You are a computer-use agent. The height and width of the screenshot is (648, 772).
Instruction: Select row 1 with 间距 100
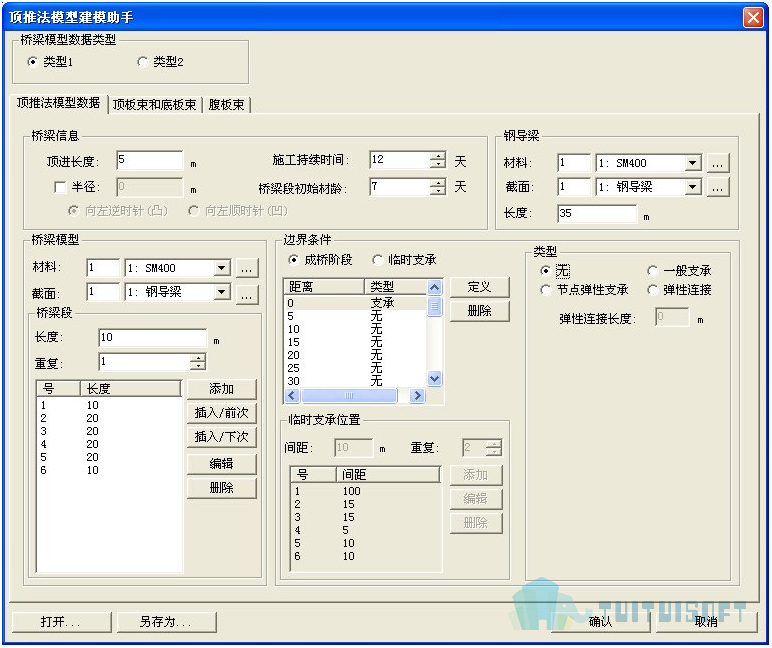click(366, 491)
